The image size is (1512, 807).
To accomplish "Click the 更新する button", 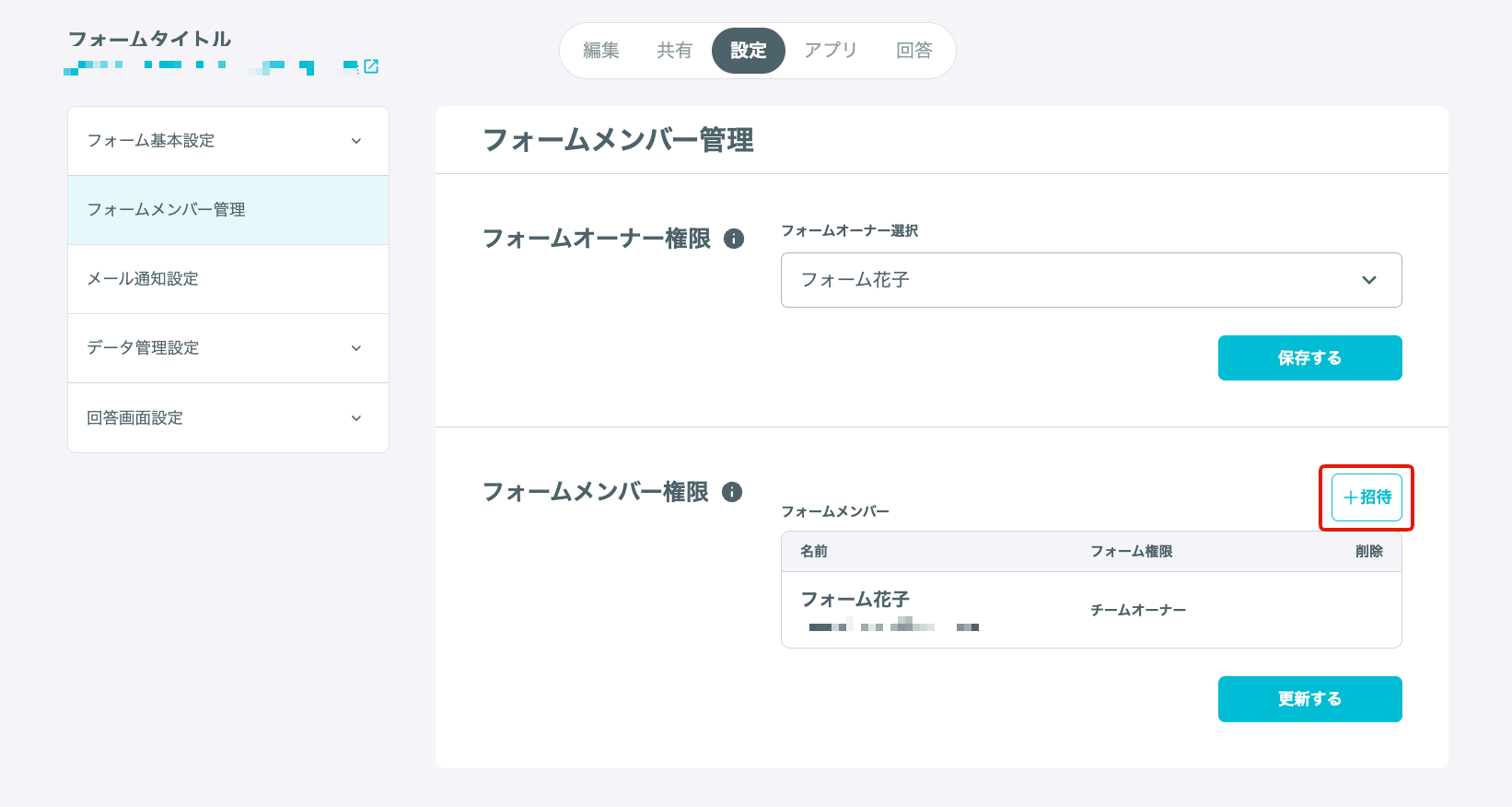I will coord(1310,699).
